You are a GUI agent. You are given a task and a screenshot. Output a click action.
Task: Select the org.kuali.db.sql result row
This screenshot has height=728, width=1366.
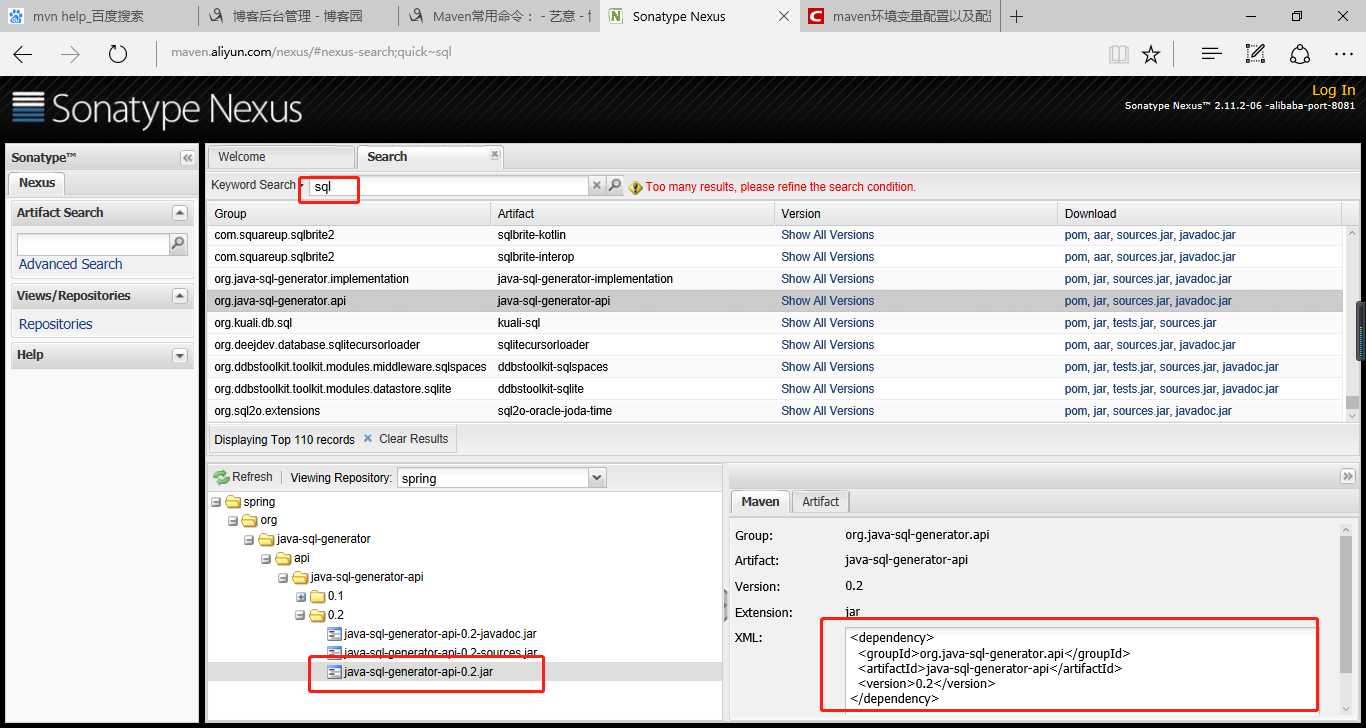pyautogui.click(x=774, y=323)
